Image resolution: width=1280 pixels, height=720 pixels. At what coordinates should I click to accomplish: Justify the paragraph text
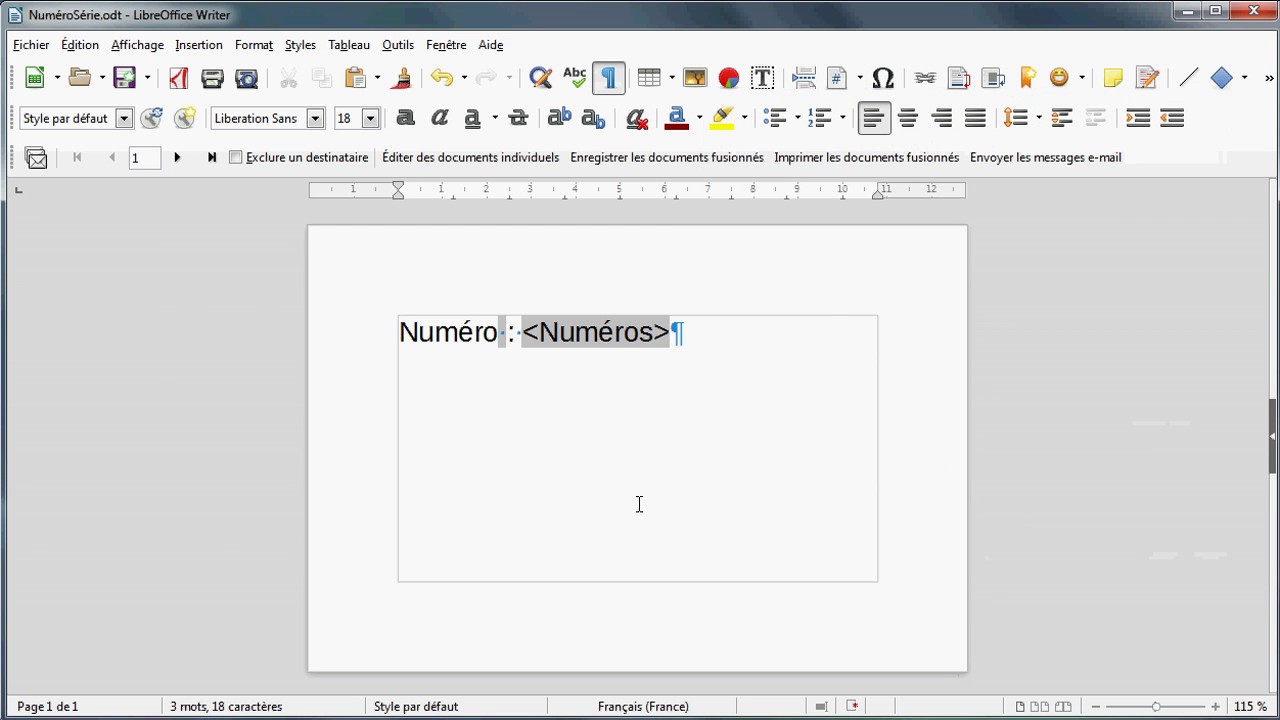[976, 118]
